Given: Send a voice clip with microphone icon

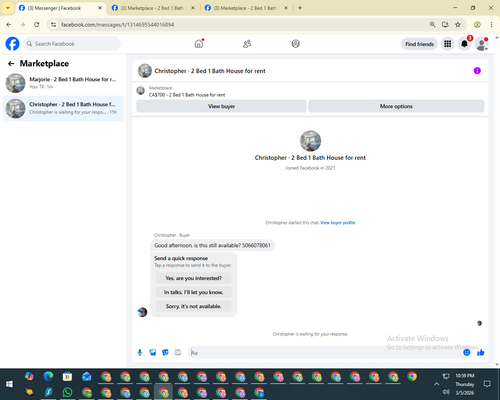Looking at the screenshot, I should click(140, 352).
